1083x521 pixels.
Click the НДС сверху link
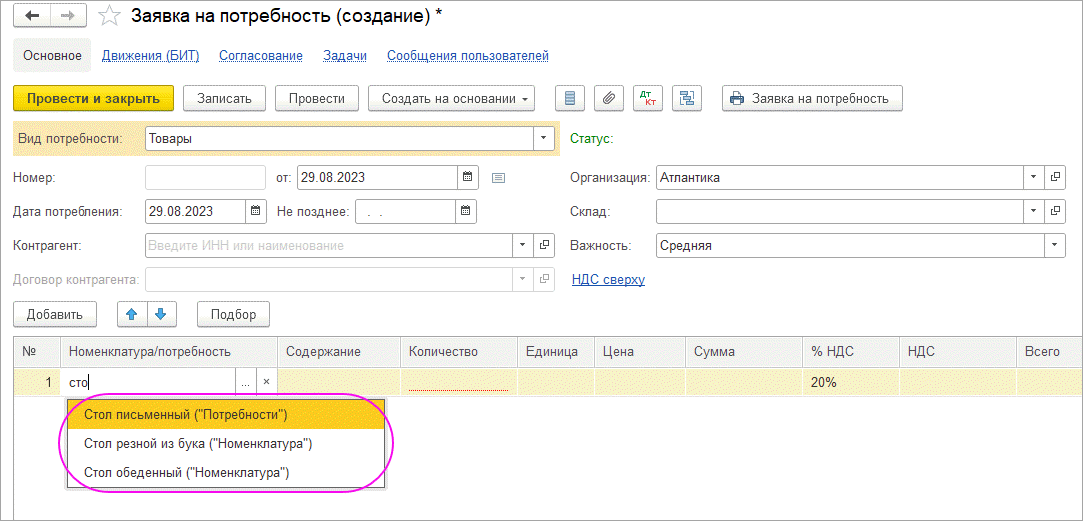click(x=608, y=280)
